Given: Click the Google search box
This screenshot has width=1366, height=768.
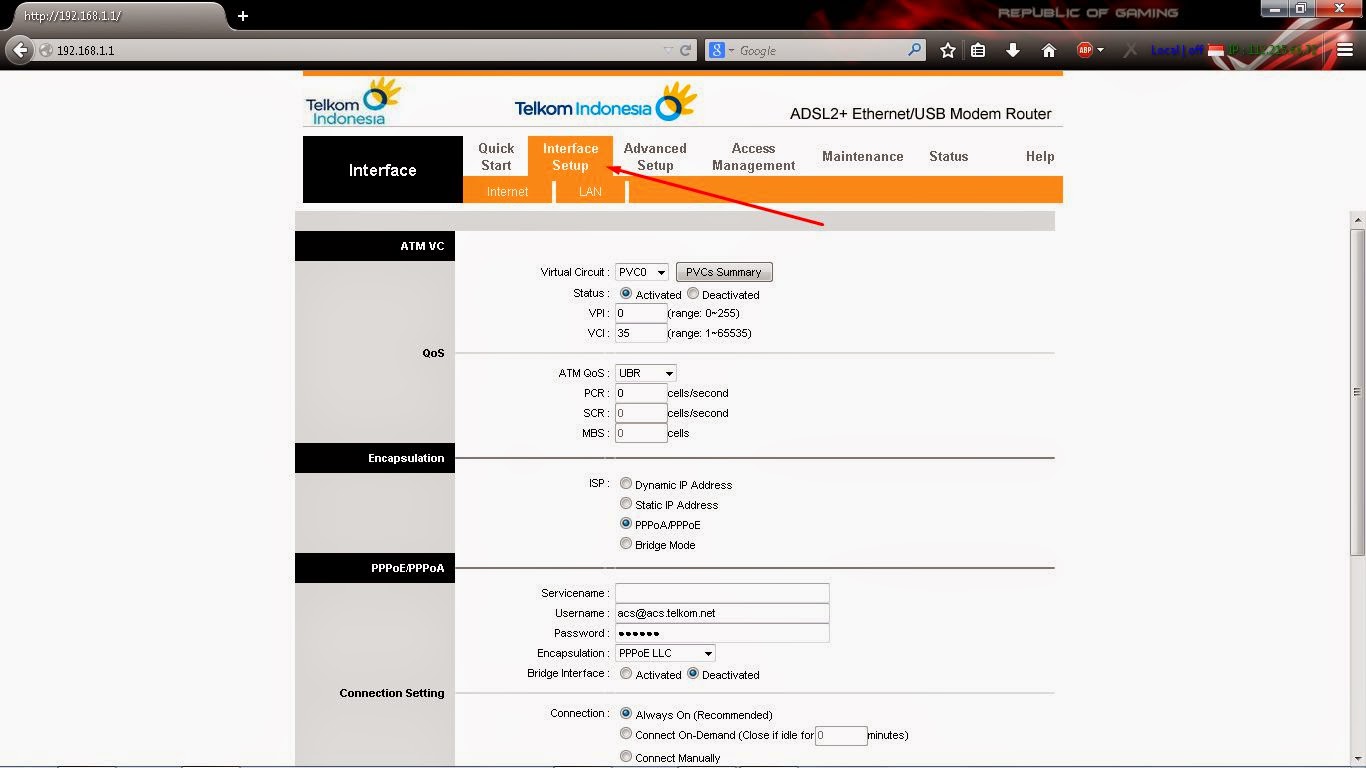Looking at the screenshot, I should coord(815,50).
